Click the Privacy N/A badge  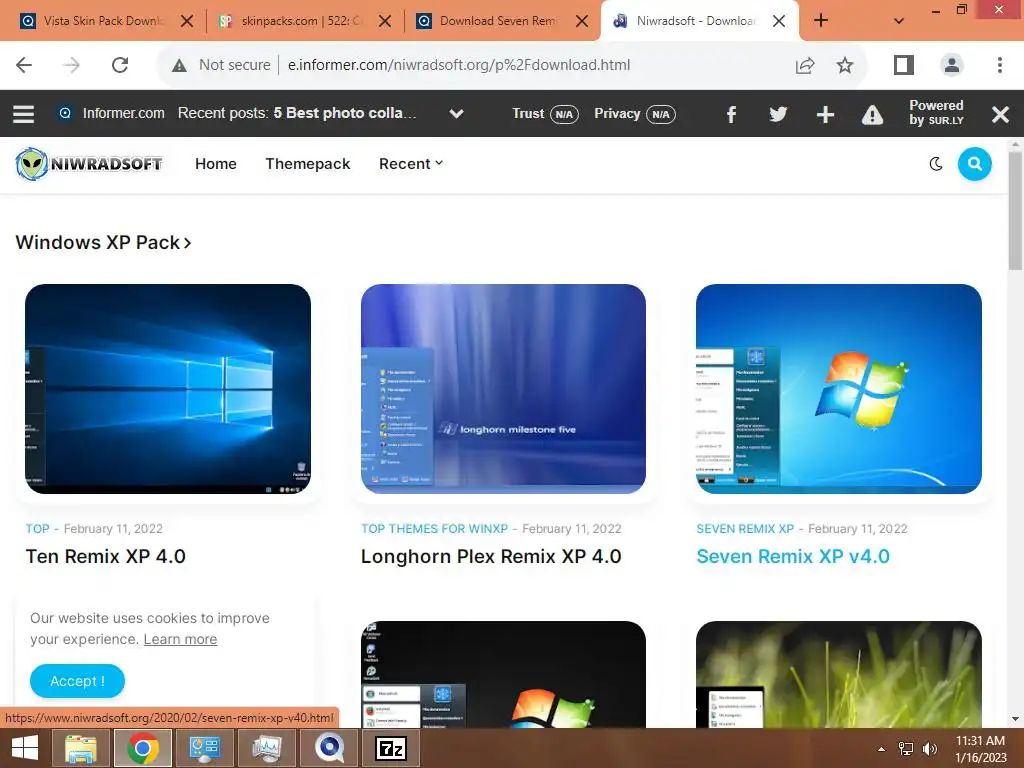tap(635, 114)
